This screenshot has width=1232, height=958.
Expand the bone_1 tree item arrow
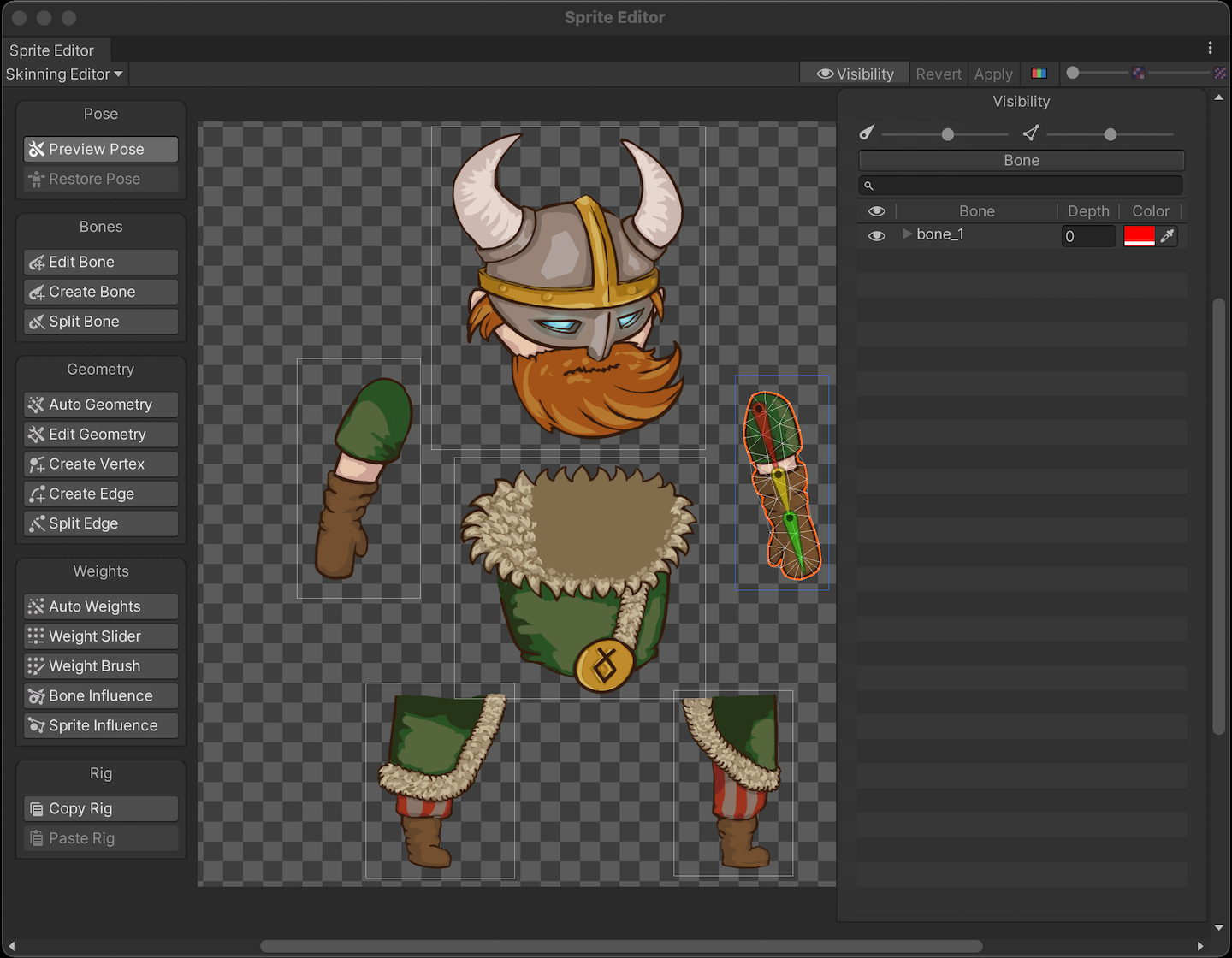pyautogui.click(x=906, y=234)
